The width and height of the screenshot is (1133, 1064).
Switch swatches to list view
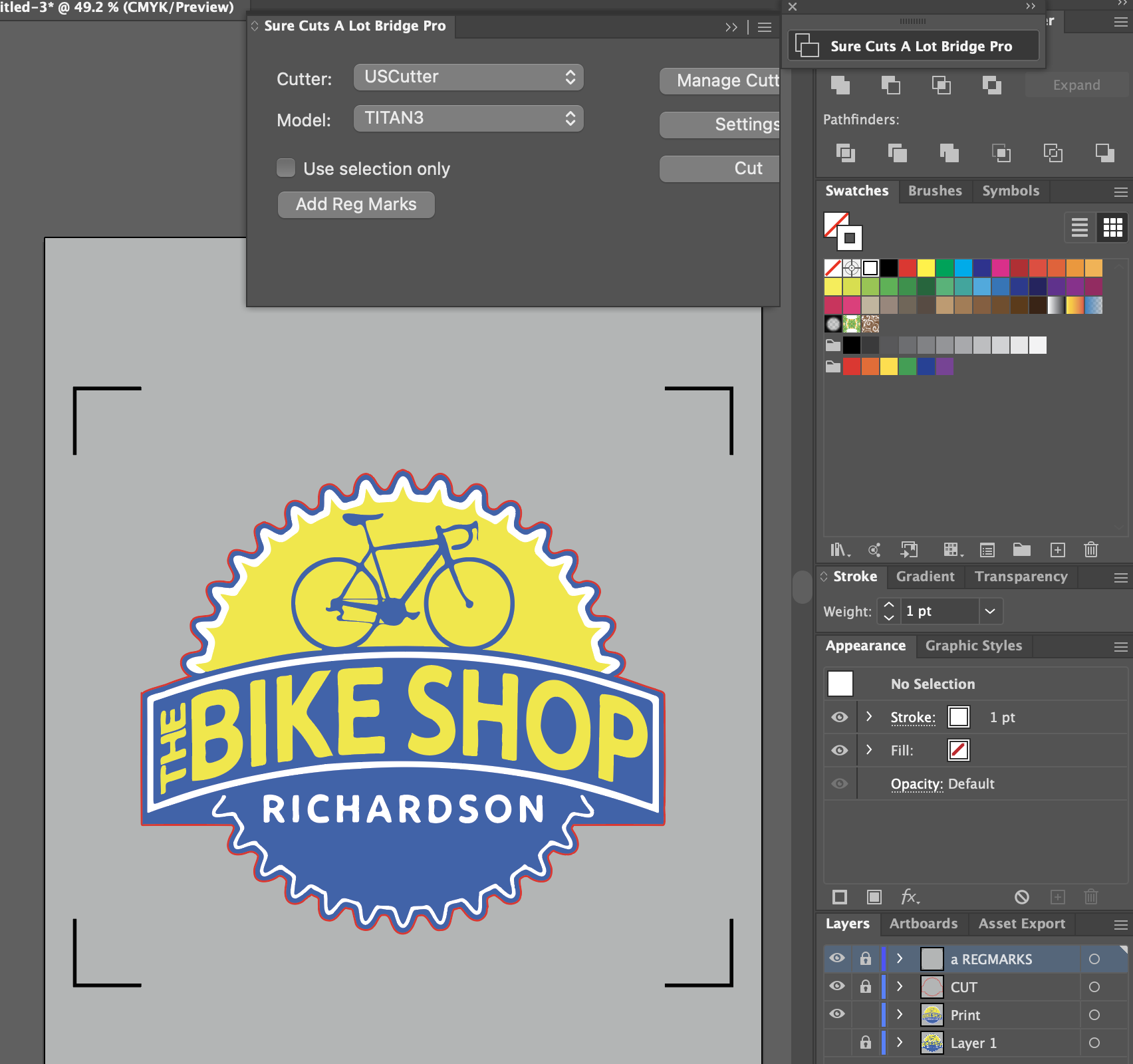[x=1080, y=227]
